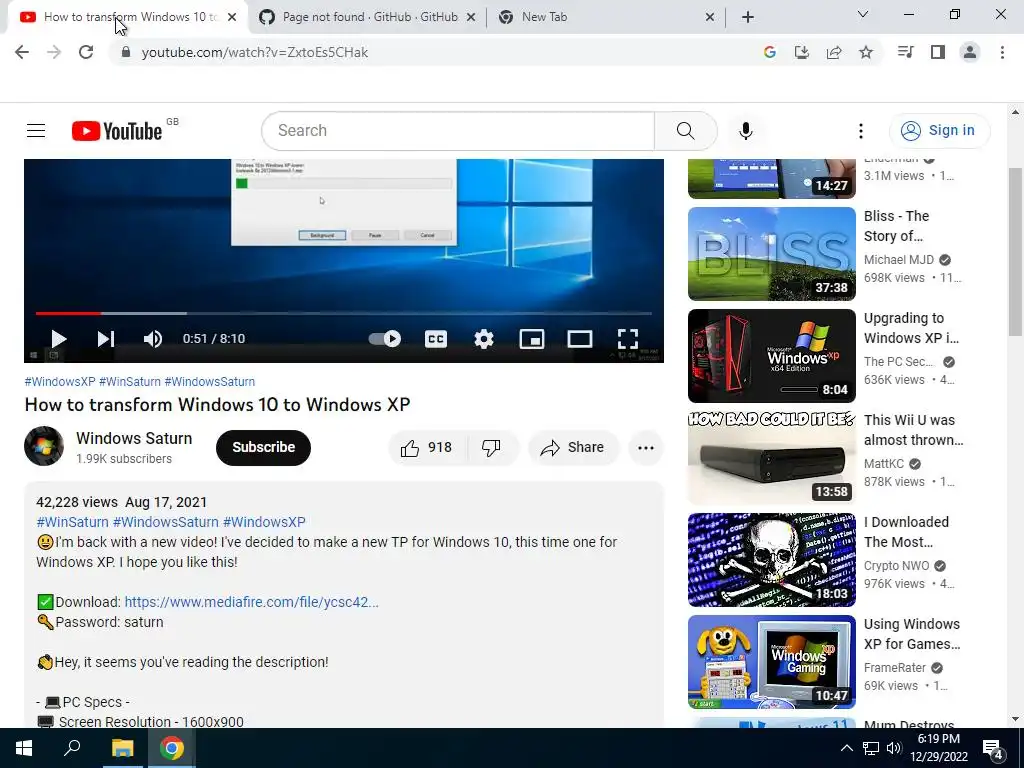Image resolution: width=1024 pixels, height=768 pixels.
Task: Enable miniplayer mode
Action: pyautogui.click(x=532, y=339)
